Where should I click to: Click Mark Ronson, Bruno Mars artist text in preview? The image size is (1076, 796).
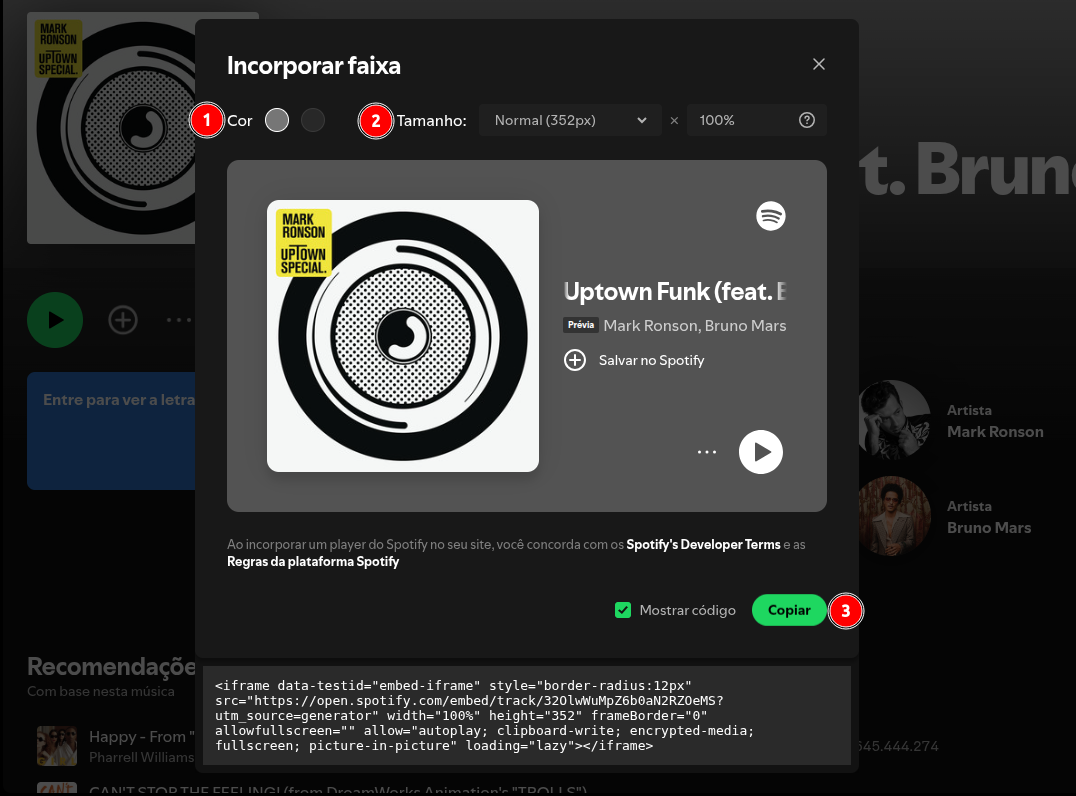pos(694,325)
